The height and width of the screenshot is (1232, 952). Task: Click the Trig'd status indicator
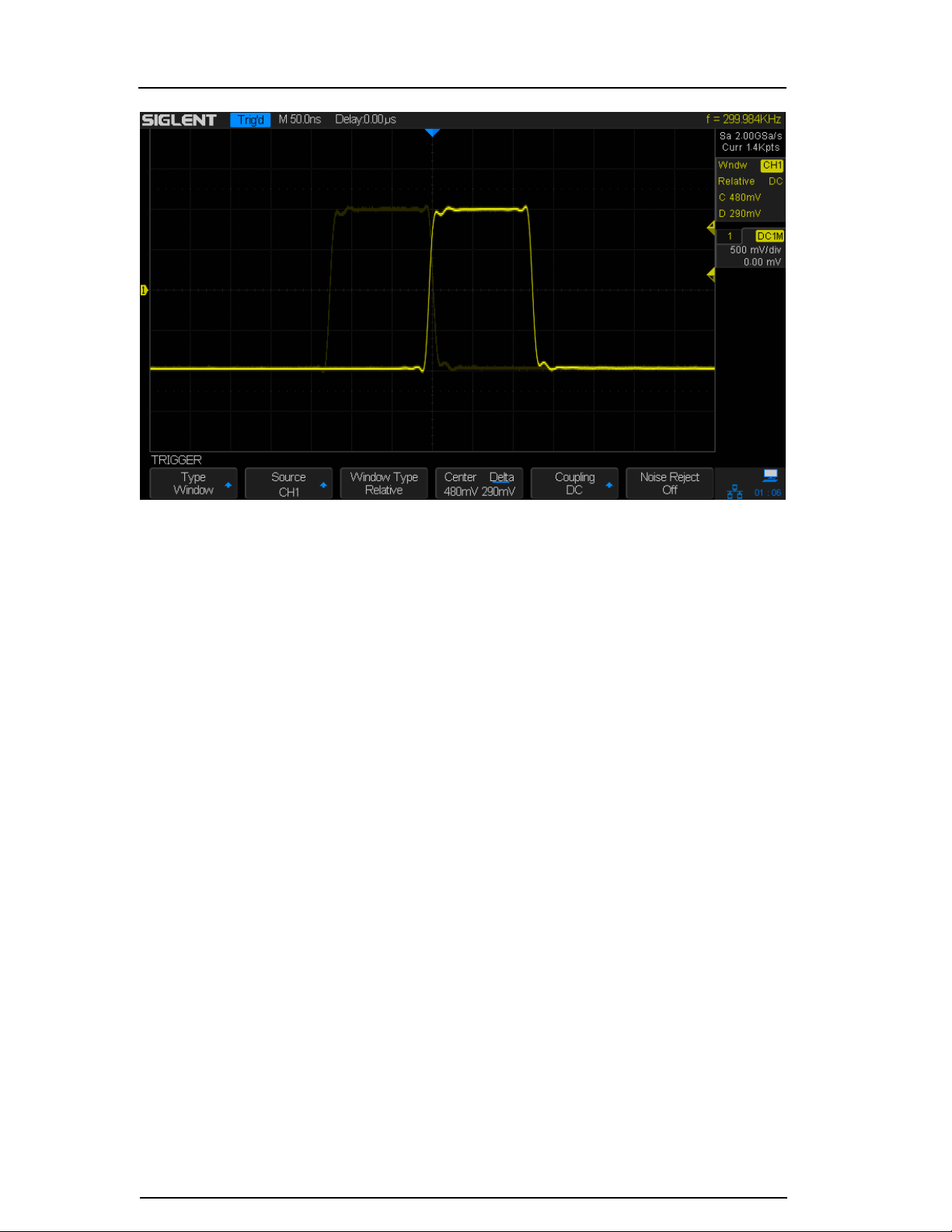[x=250, y=120]
